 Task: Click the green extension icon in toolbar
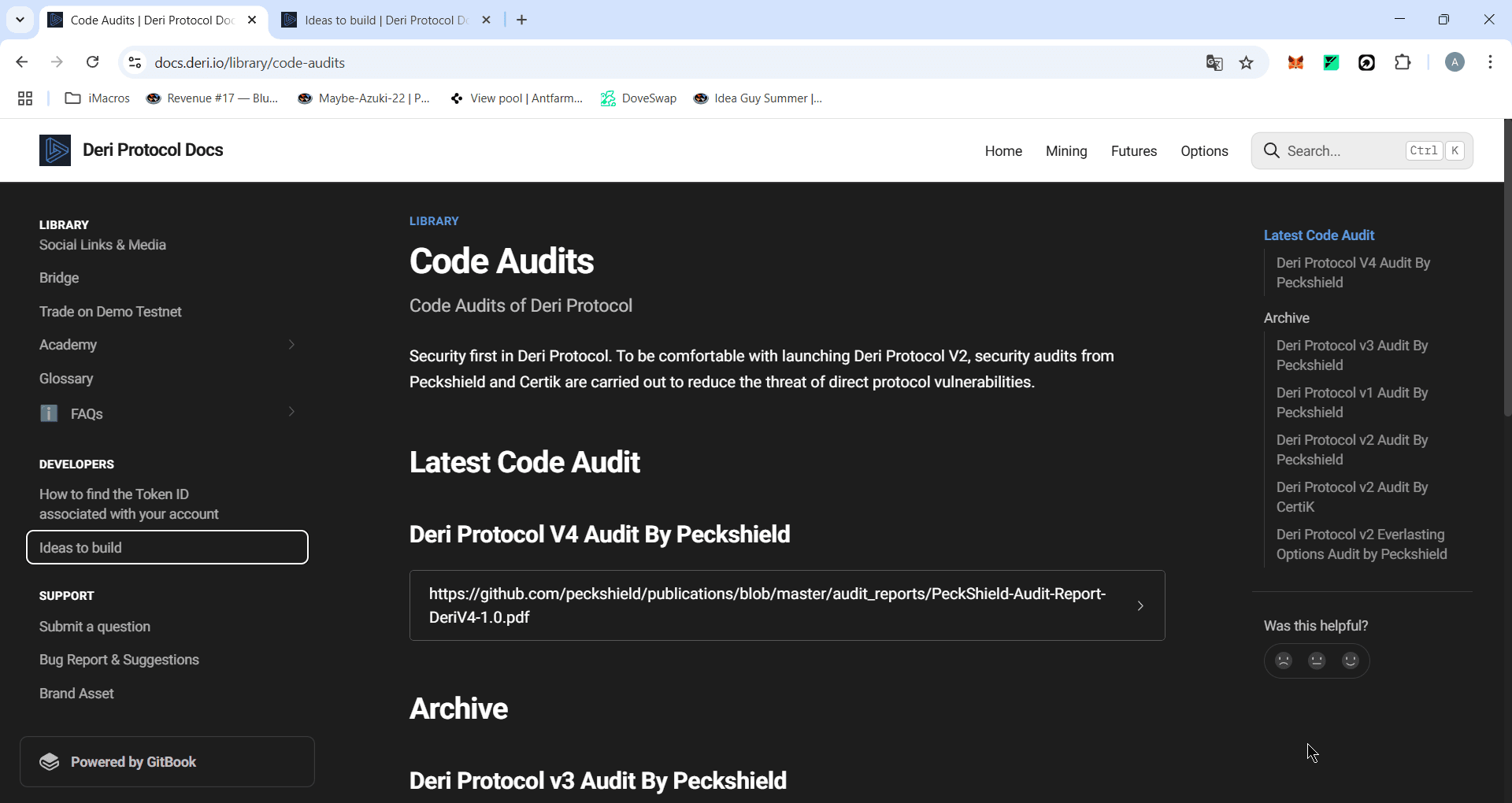[1332, 62]
